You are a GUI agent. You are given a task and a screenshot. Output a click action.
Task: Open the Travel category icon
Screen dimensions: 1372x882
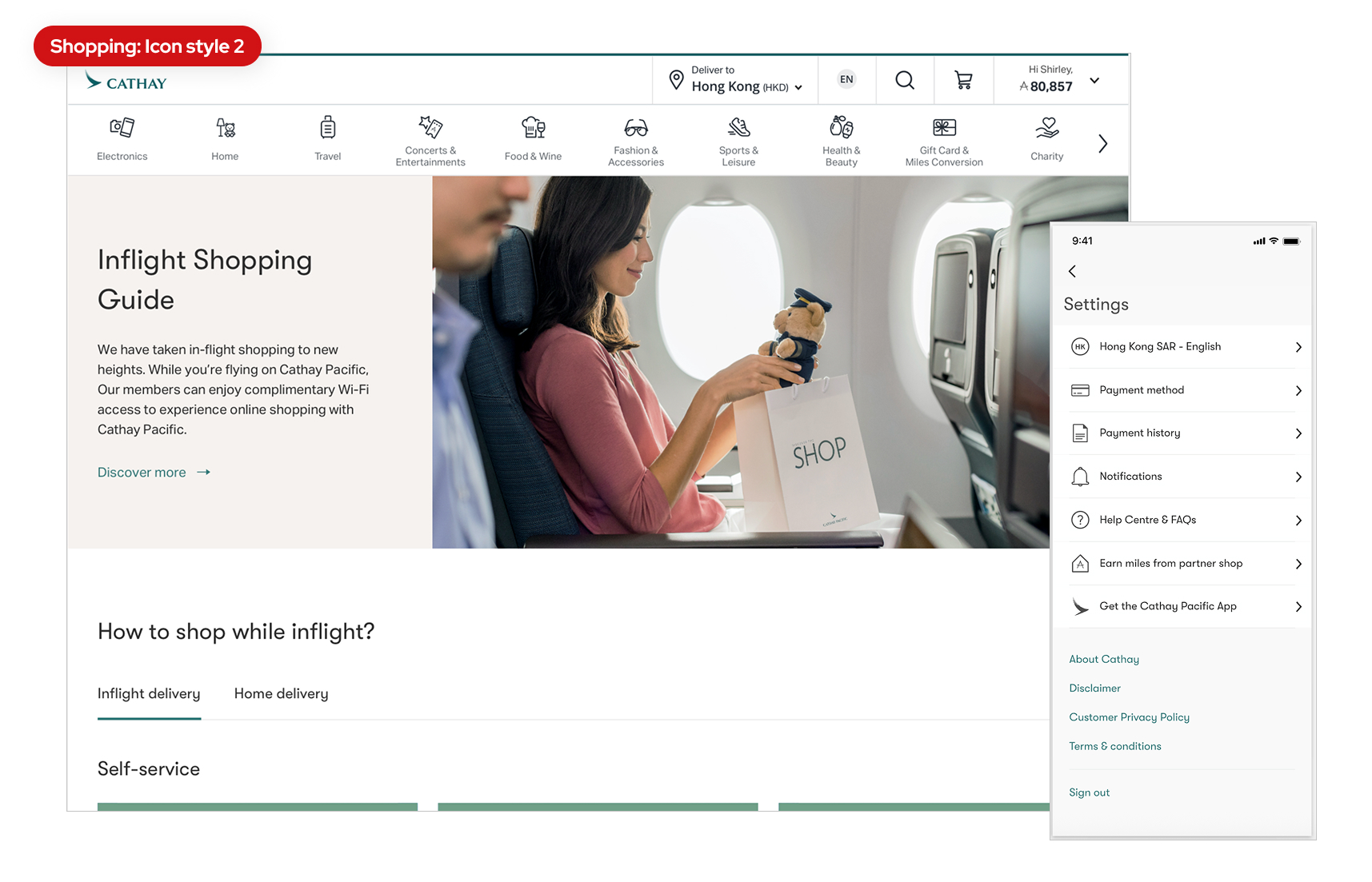pyautogui.click(x=328, y=128)
